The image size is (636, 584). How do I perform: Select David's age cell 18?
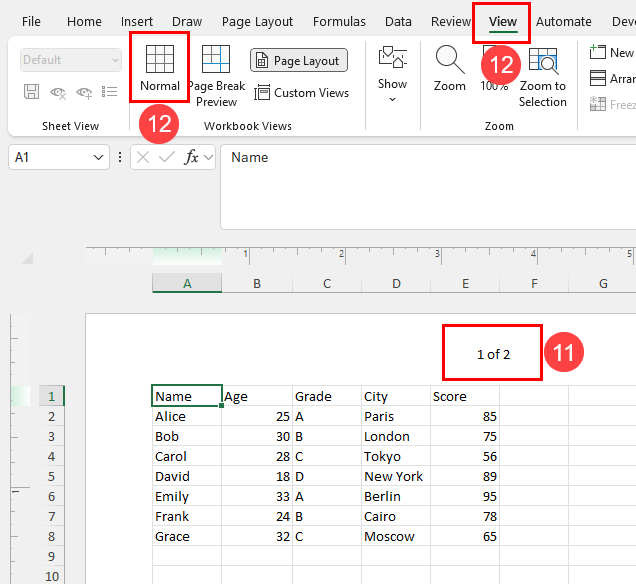[257, 476]
